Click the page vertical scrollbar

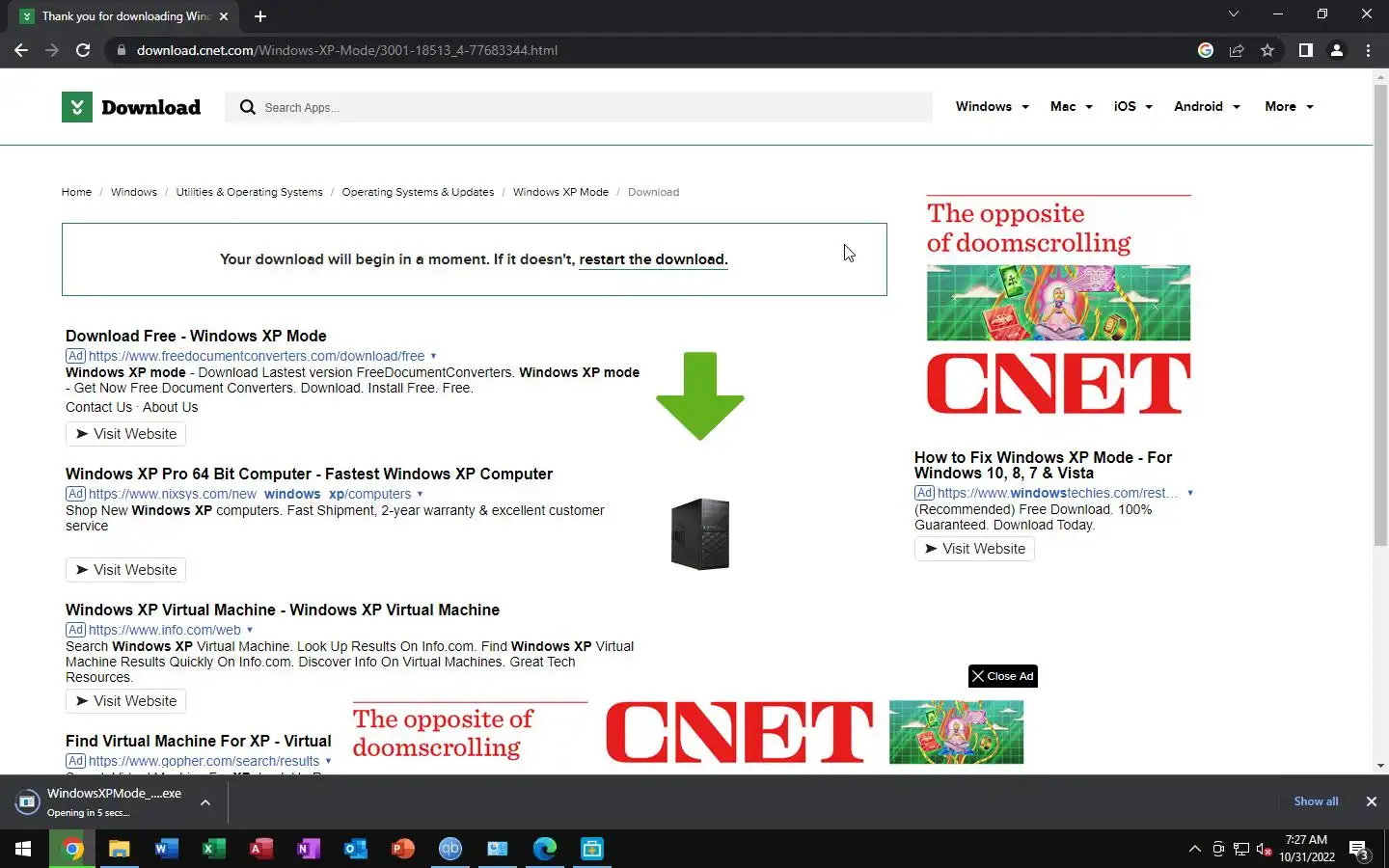tap(1380, 315)
